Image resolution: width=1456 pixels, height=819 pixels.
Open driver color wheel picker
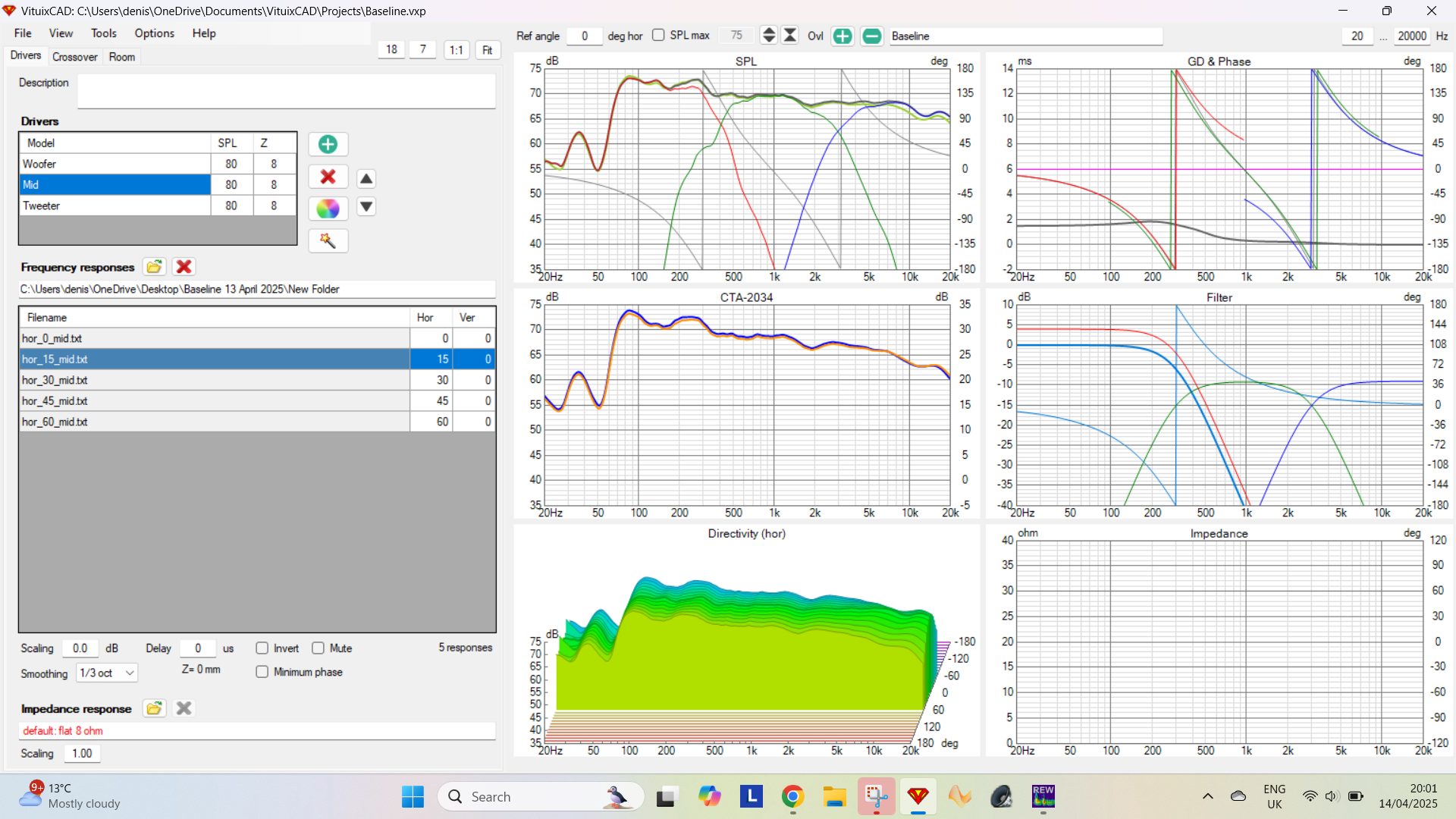point(328,209)
